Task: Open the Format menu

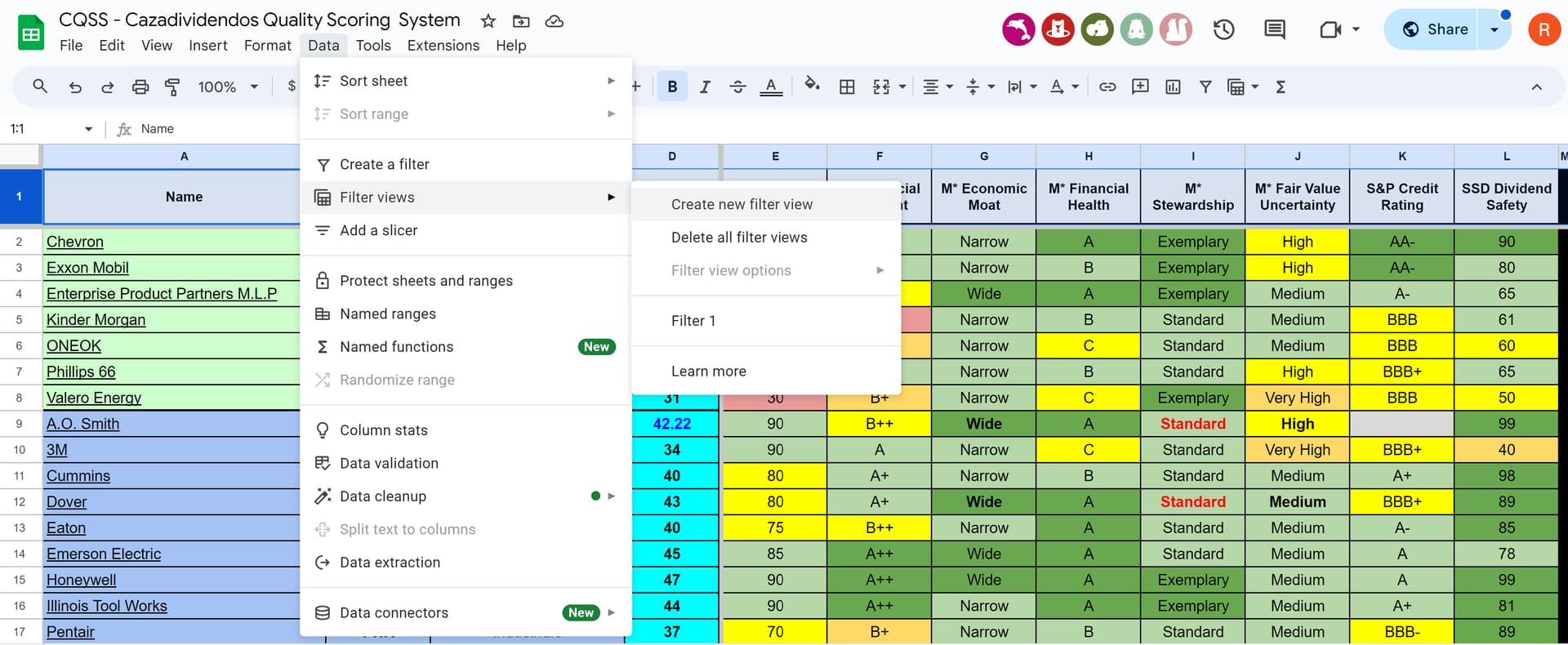Action: tap(267, 46)
